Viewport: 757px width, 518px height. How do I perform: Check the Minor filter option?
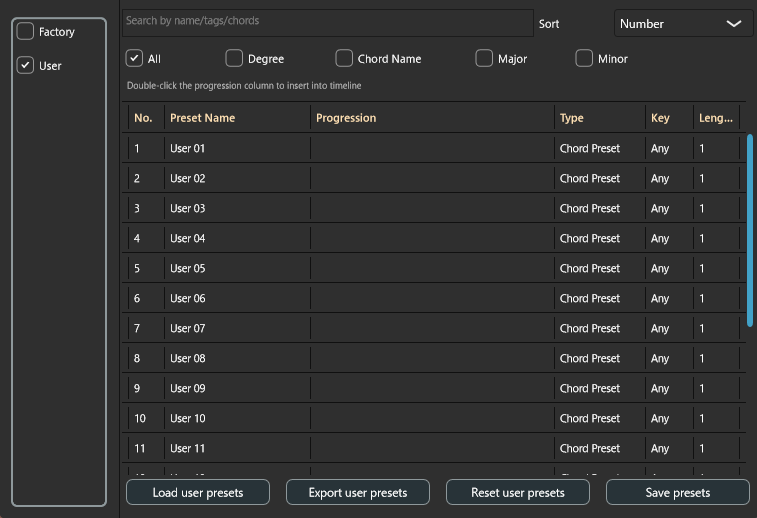584,59
